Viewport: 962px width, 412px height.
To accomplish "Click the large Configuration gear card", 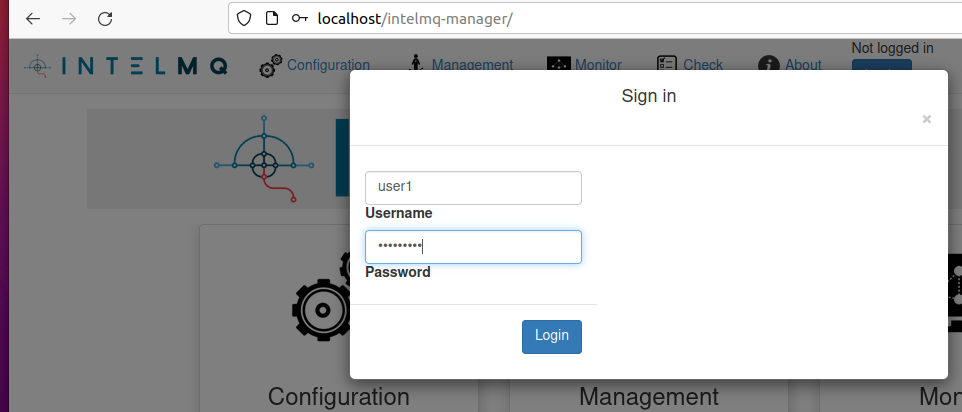I will pos(339,318).
